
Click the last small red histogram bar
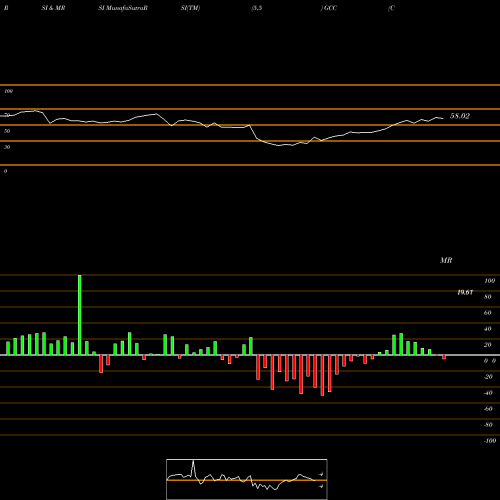coord(444,357)
